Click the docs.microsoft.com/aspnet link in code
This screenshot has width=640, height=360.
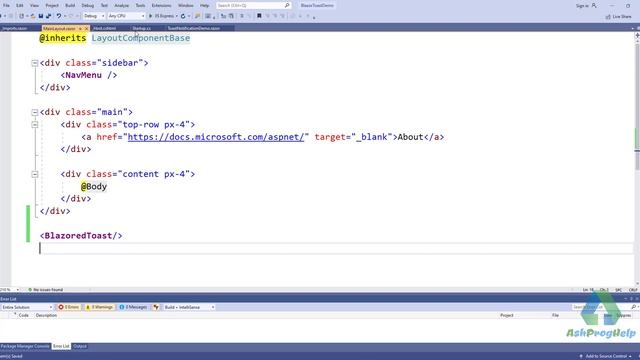click(216, 137)
